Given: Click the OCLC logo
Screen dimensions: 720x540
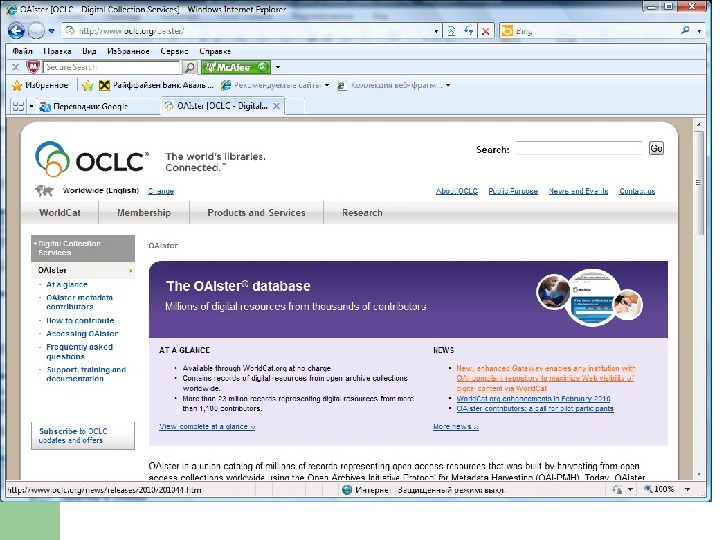Looking at the screenshot, I should tap(92, 159).
